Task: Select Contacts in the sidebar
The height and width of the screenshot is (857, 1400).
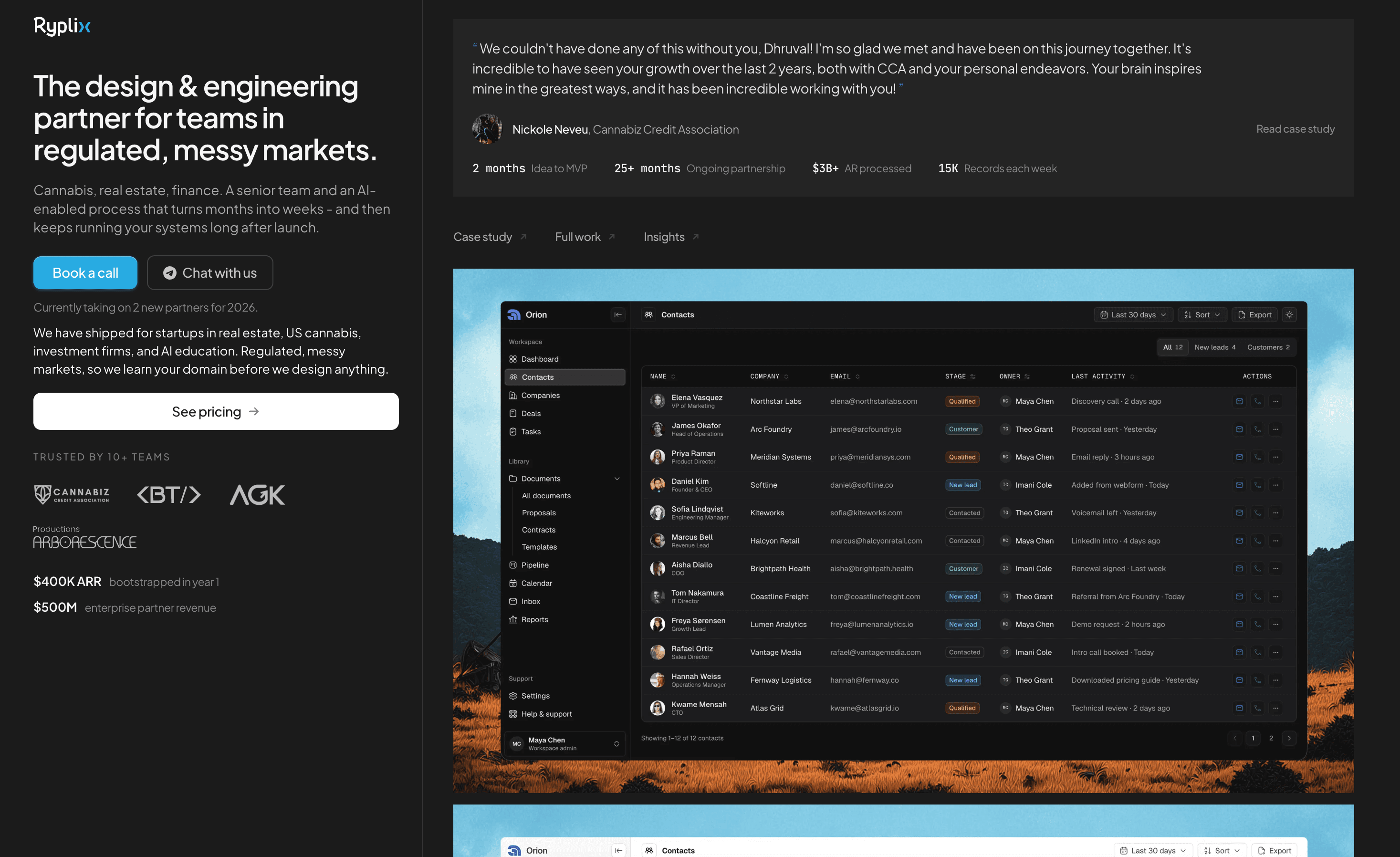Action: [565, 377]
